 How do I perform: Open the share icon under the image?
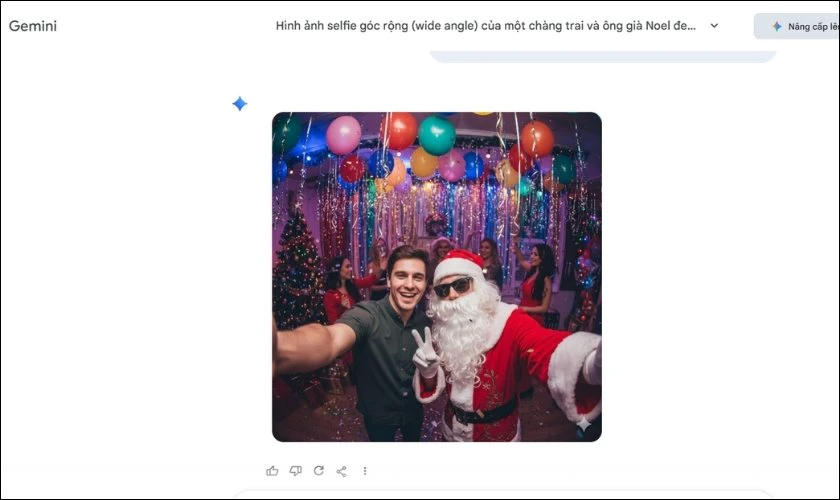[341, 470]
